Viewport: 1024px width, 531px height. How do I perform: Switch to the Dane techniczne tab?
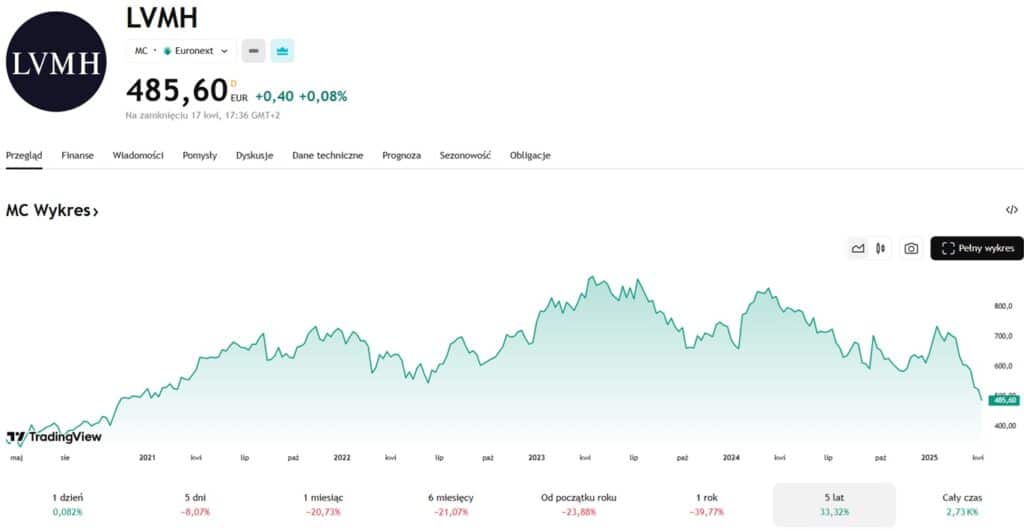[x=327, y=156]
